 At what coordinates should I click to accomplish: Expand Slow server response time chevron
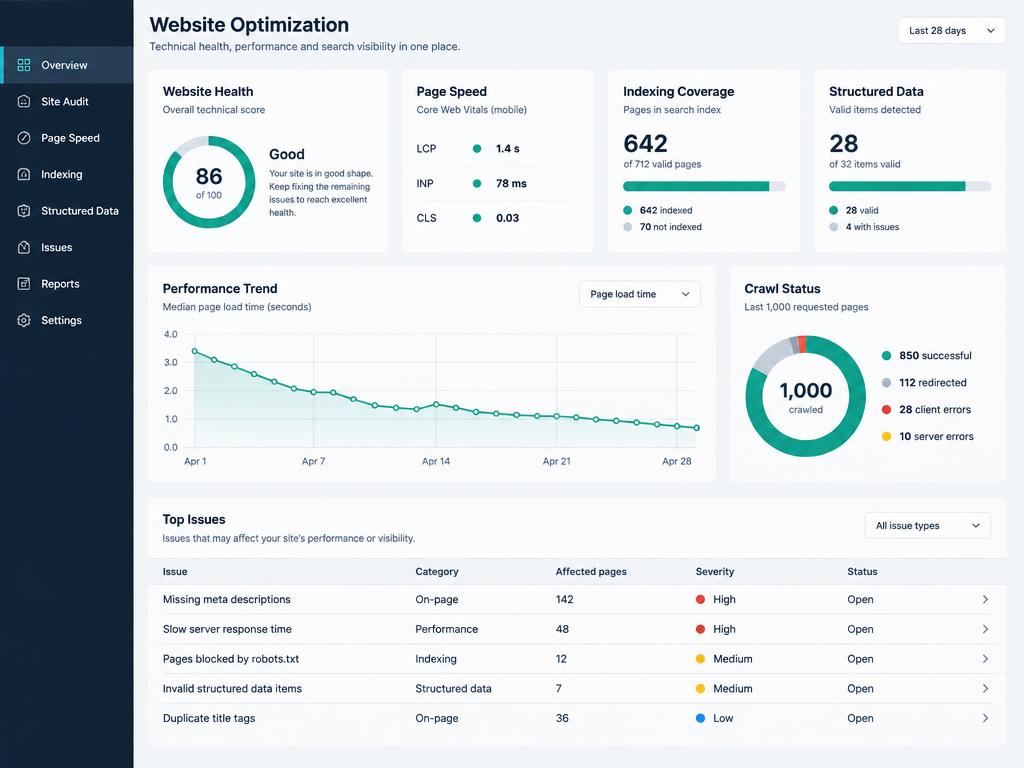[x=985, y=629]
